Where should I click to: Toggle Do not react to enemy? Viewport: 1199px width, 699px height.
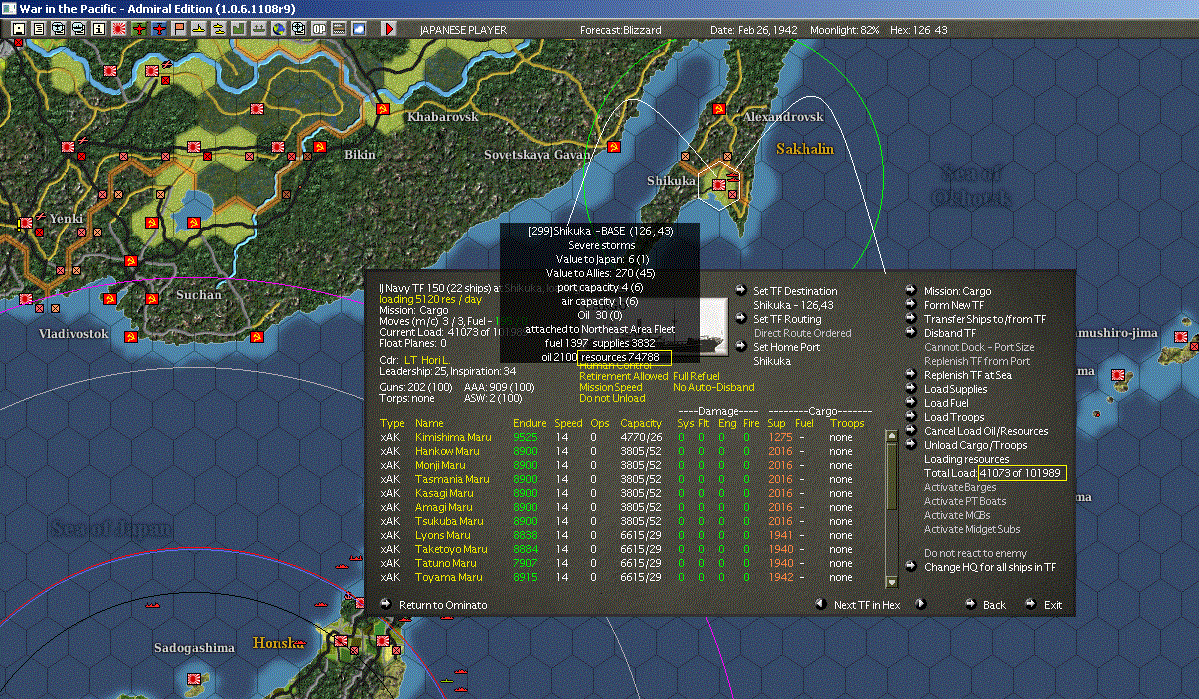[x=975, y=553]
